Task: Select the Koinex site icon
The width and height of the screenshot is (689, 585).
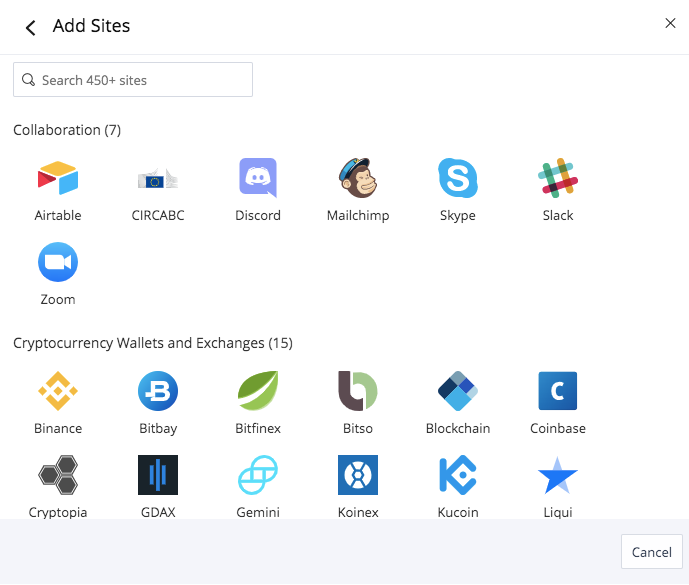Action: (x=358, y=475)
